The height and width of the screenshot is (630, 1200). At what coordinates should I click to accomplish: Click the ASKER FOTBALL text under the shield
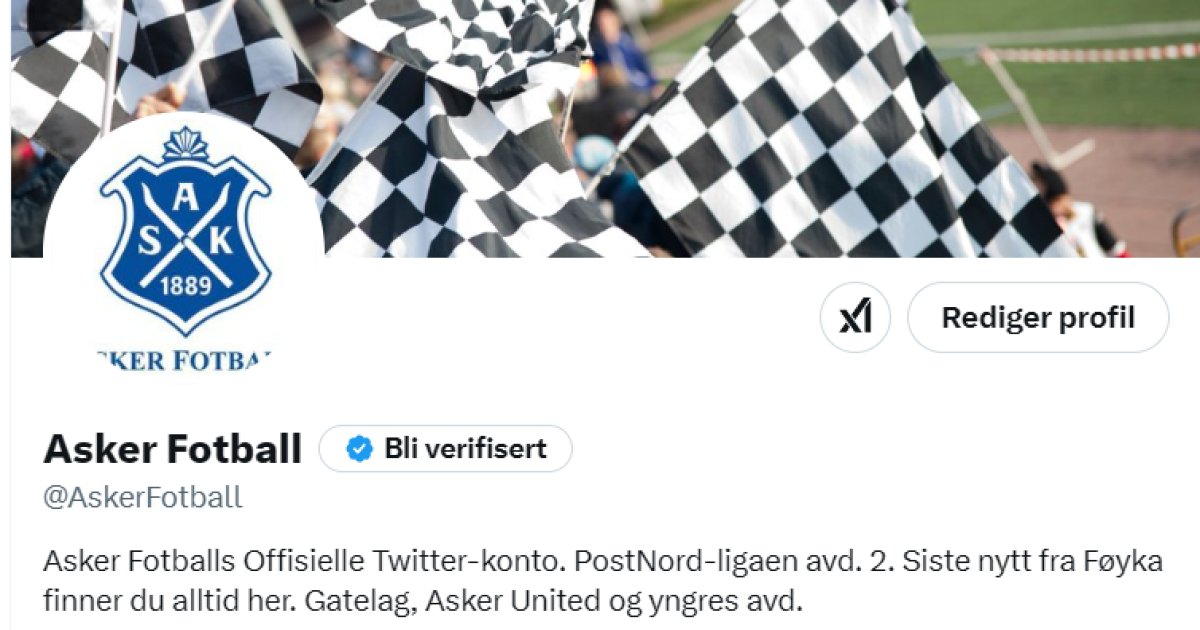coord(185,360)
